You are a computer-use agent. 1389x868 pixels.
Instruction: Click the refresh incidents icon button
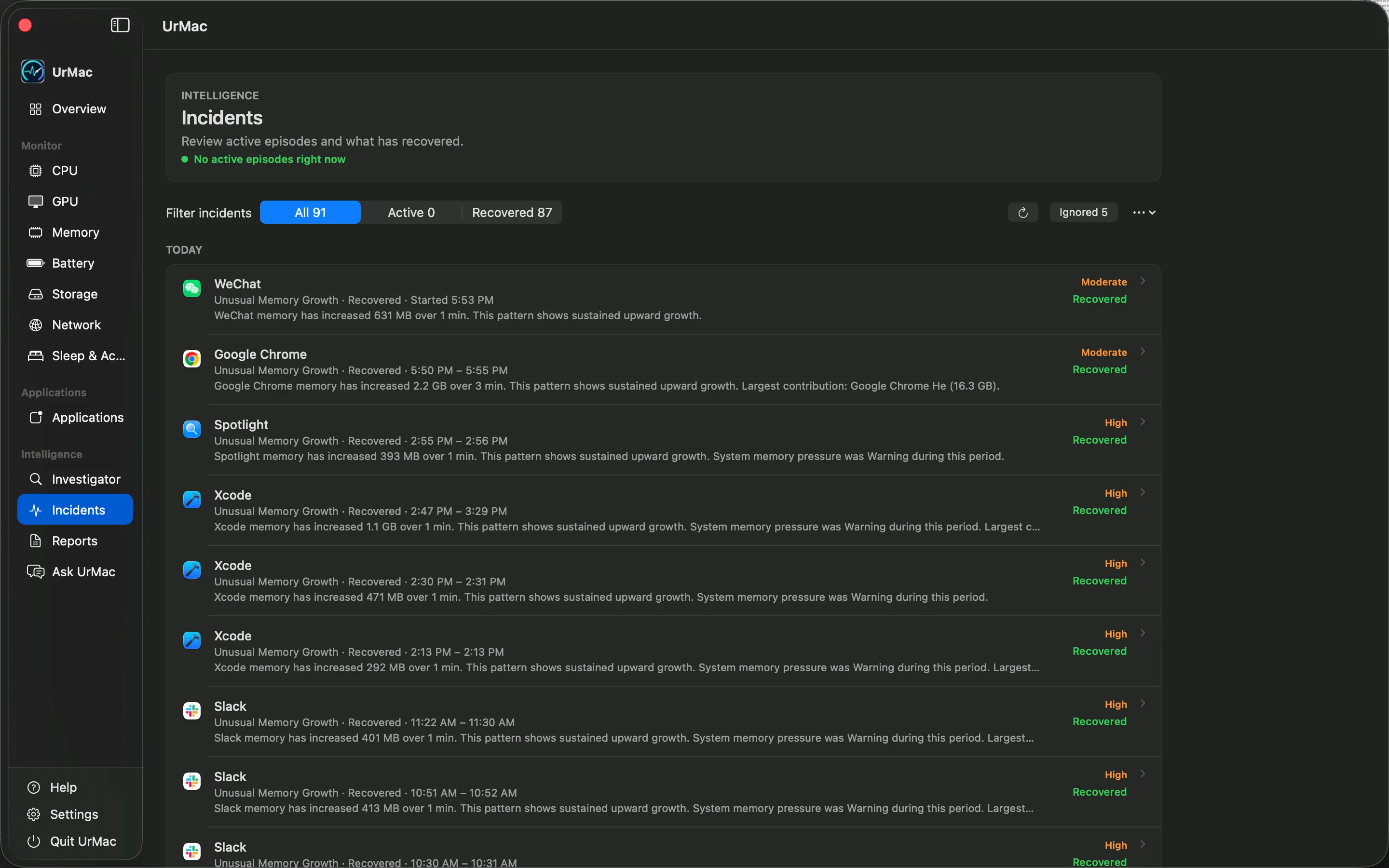click(x=1023, y=212)
